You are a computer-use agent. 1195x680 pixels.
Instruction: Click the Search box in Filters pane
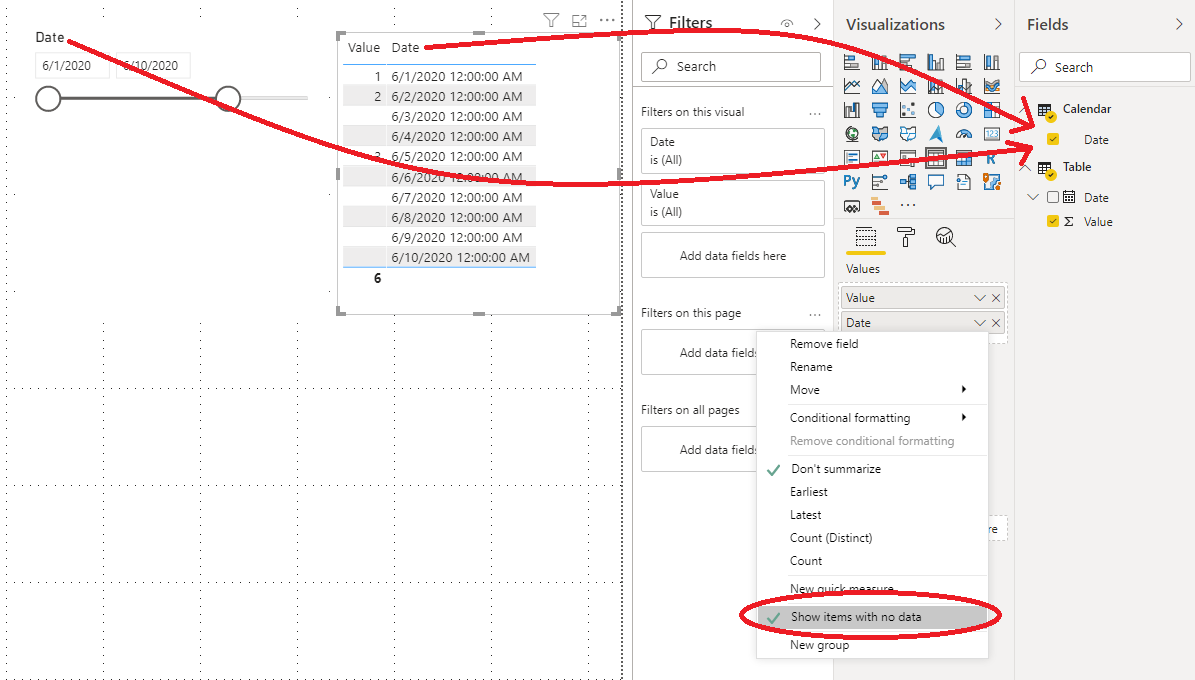point(731,66)
